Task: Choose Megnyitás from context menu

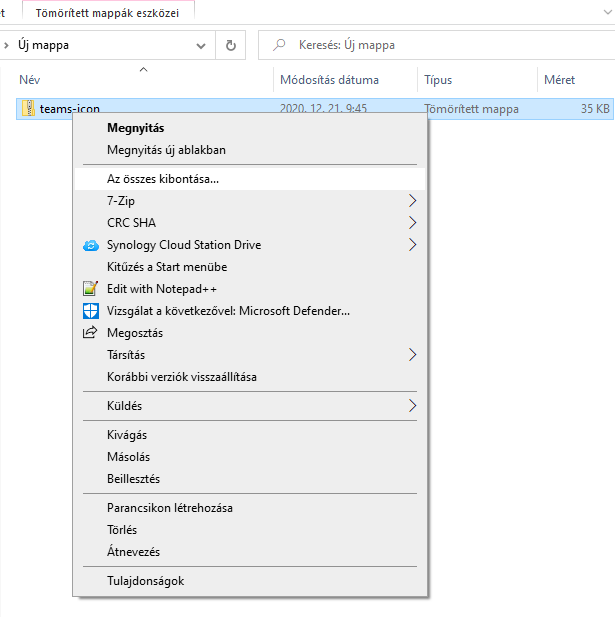Action: [135, 128]
